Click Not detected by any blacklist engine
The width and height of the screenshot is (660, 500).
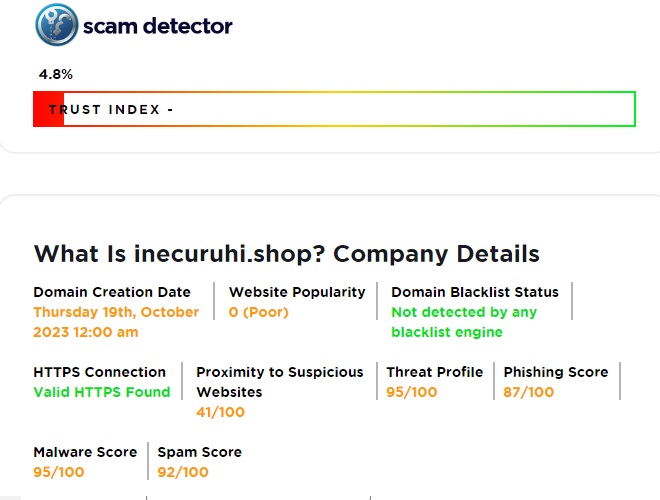pyautogui.click(x=464, y=322)
